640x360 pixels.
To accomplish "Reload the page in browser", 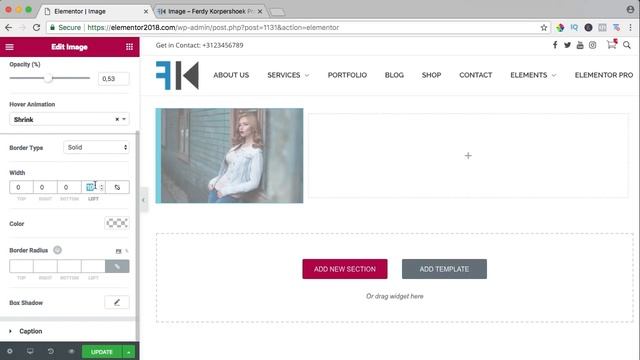I will coord(36,27).
